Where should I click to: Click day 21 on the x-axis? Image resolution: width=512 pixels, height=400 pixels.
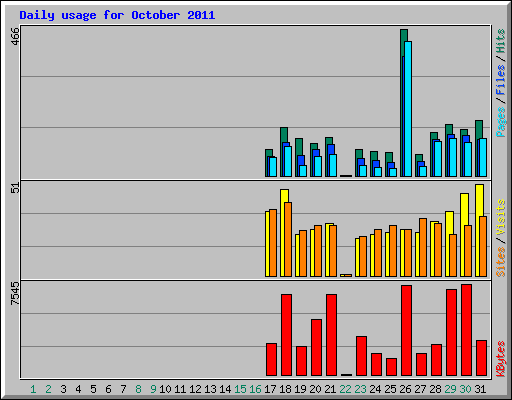(330, 389)
